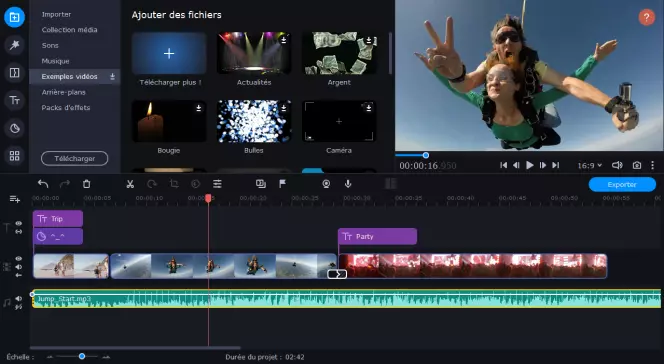The height and width of the screenshot is (364, 664).
Task: Open the More tools grid icon
Action: (x=14, y=156)
